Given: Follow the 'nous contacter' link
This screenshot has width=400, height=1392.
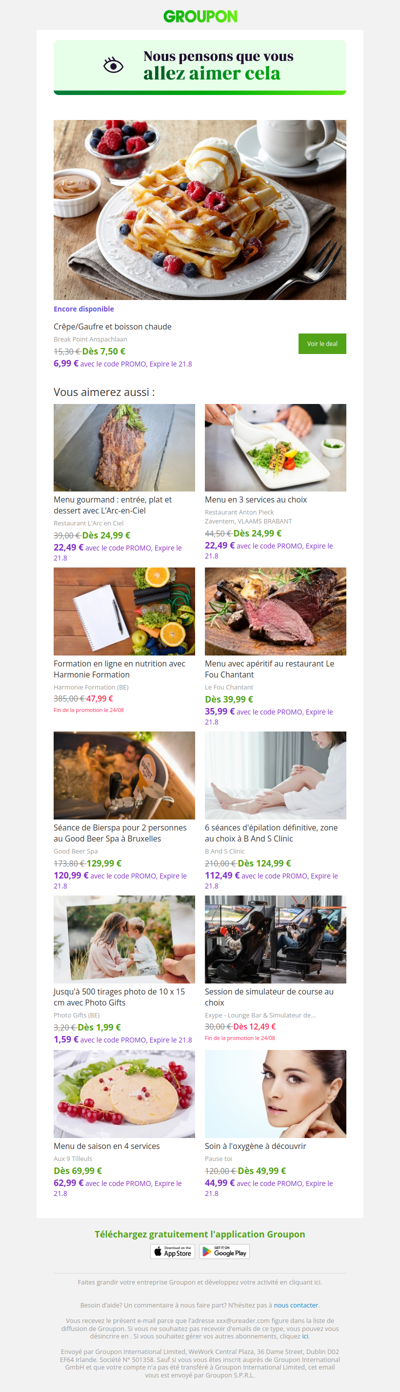Looking at the screenshot, I should 297,1305.
